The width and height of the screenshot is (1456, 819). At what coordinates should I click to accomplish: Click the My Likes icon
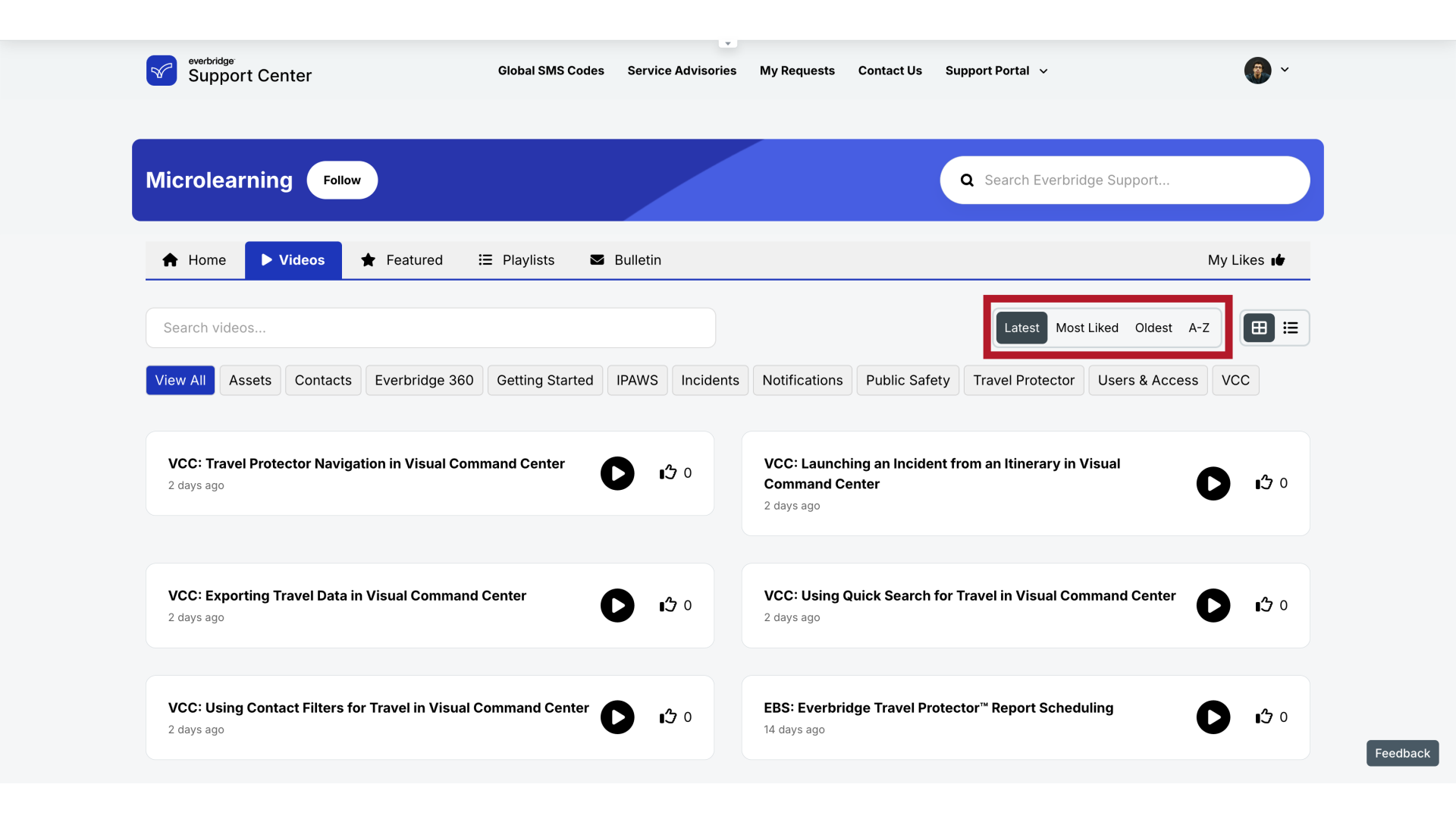pyautogui.click(x=1278, y=260)
